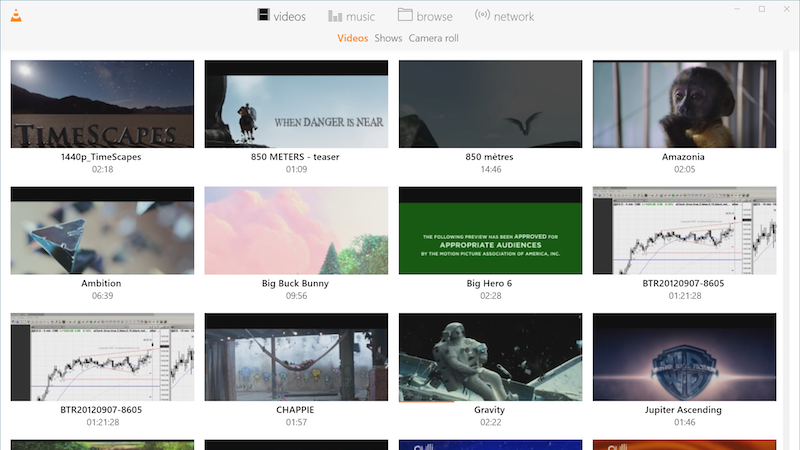The height and width of the screenshot is (450, 800).
Task: Click the 02:28 duration under Big Hero 6
Action: click(x=491, y=296)
